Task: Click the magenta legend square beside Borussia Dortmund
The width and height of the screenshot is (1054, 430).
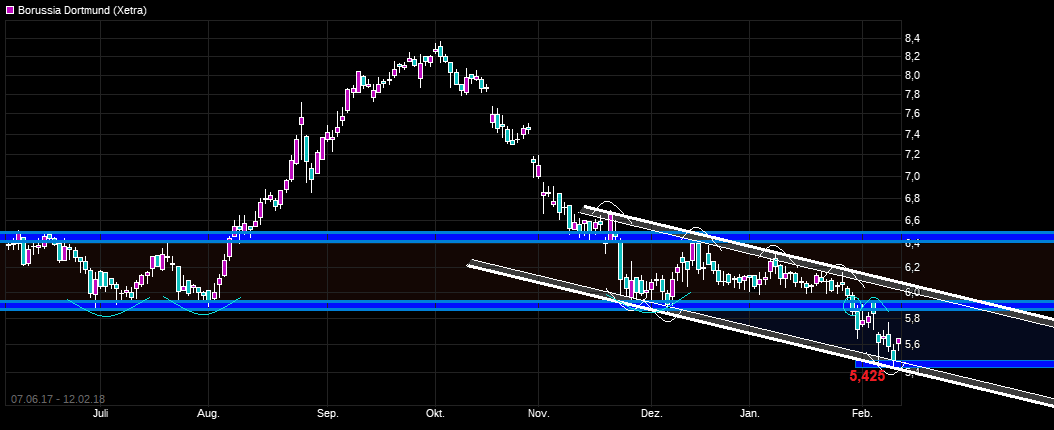Action: tap(9, 10)
